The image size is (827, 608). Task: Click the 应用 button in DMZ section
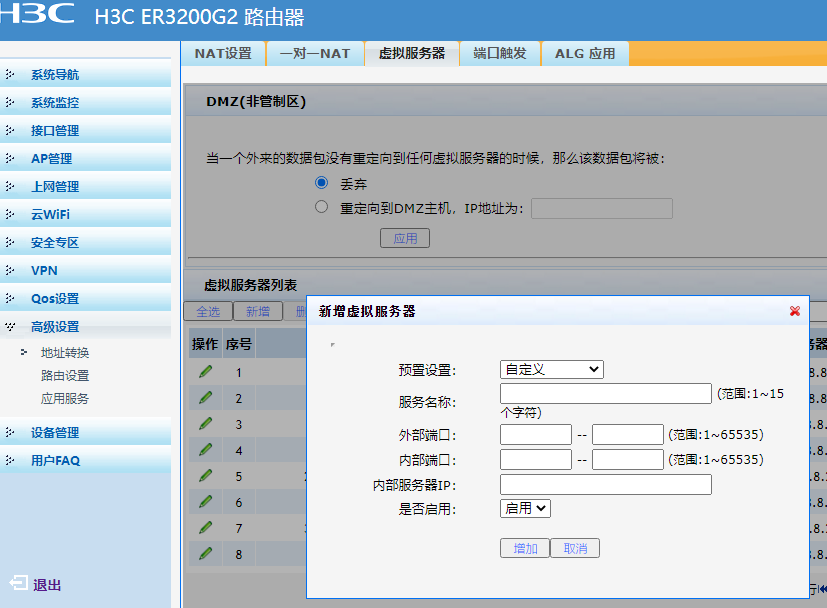[405, 238]
